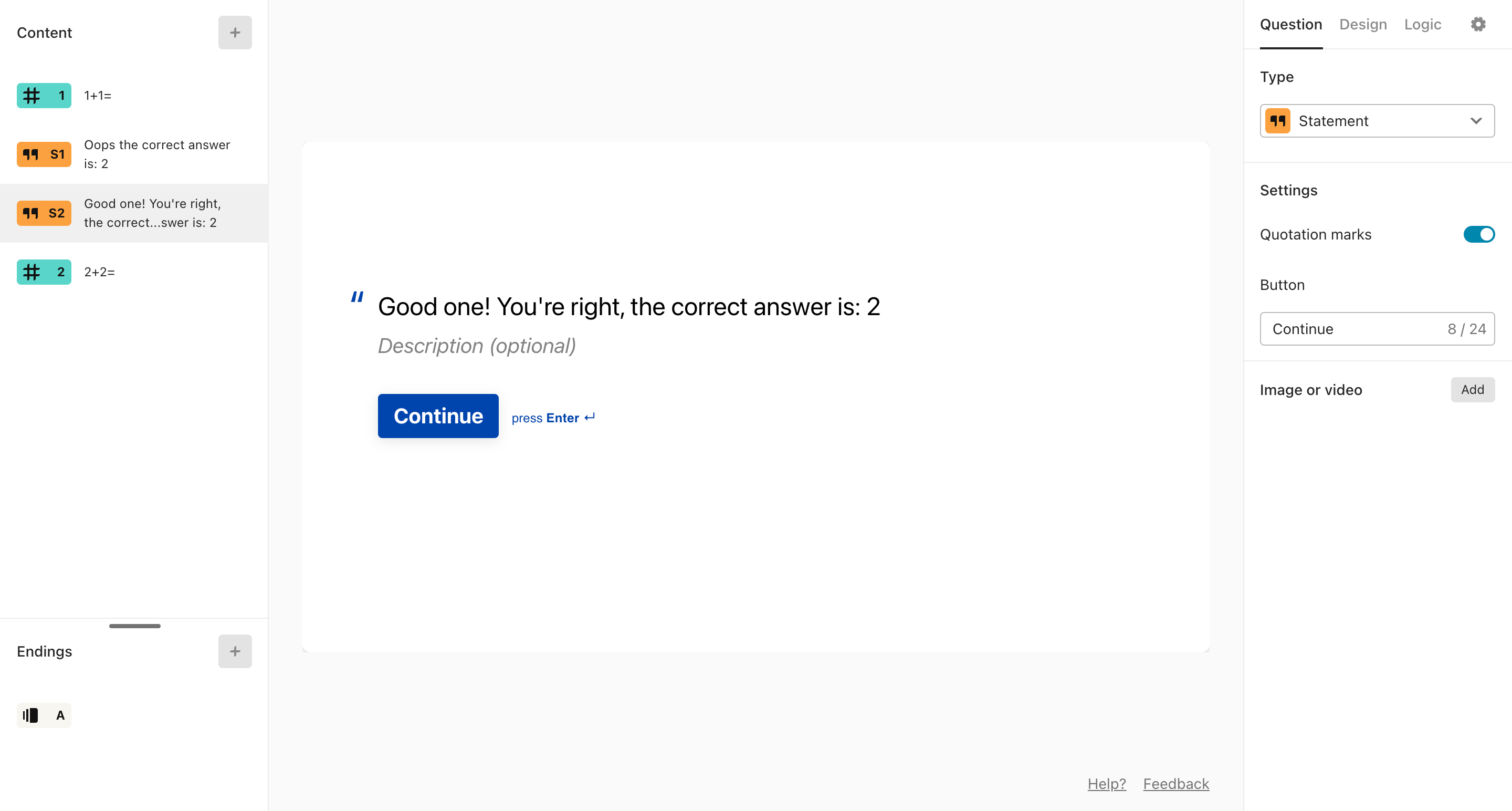Screen dimensions: 1512x811
Task: Click the sidebar resize handle bar
Action: pos(134,626)
